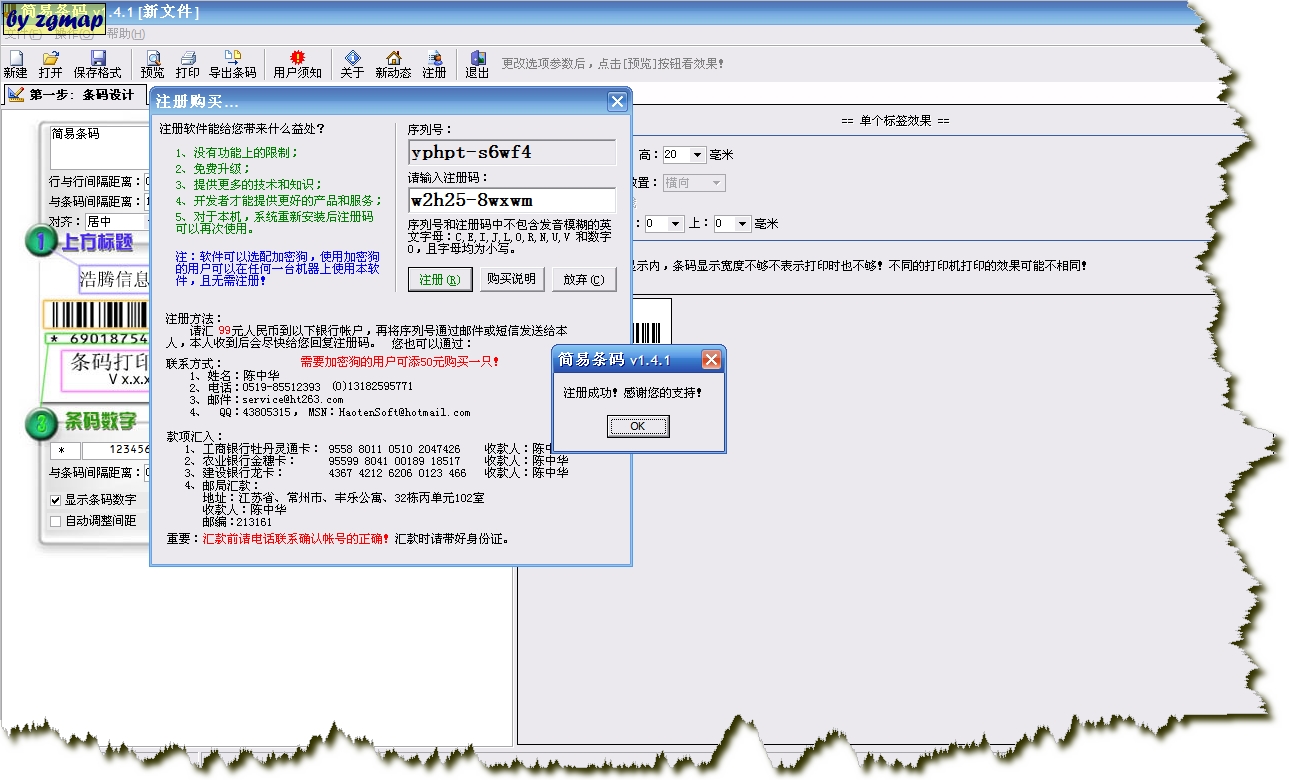
Task: Click the 打印 (Print) printer icon
Action: coord(188,65)
